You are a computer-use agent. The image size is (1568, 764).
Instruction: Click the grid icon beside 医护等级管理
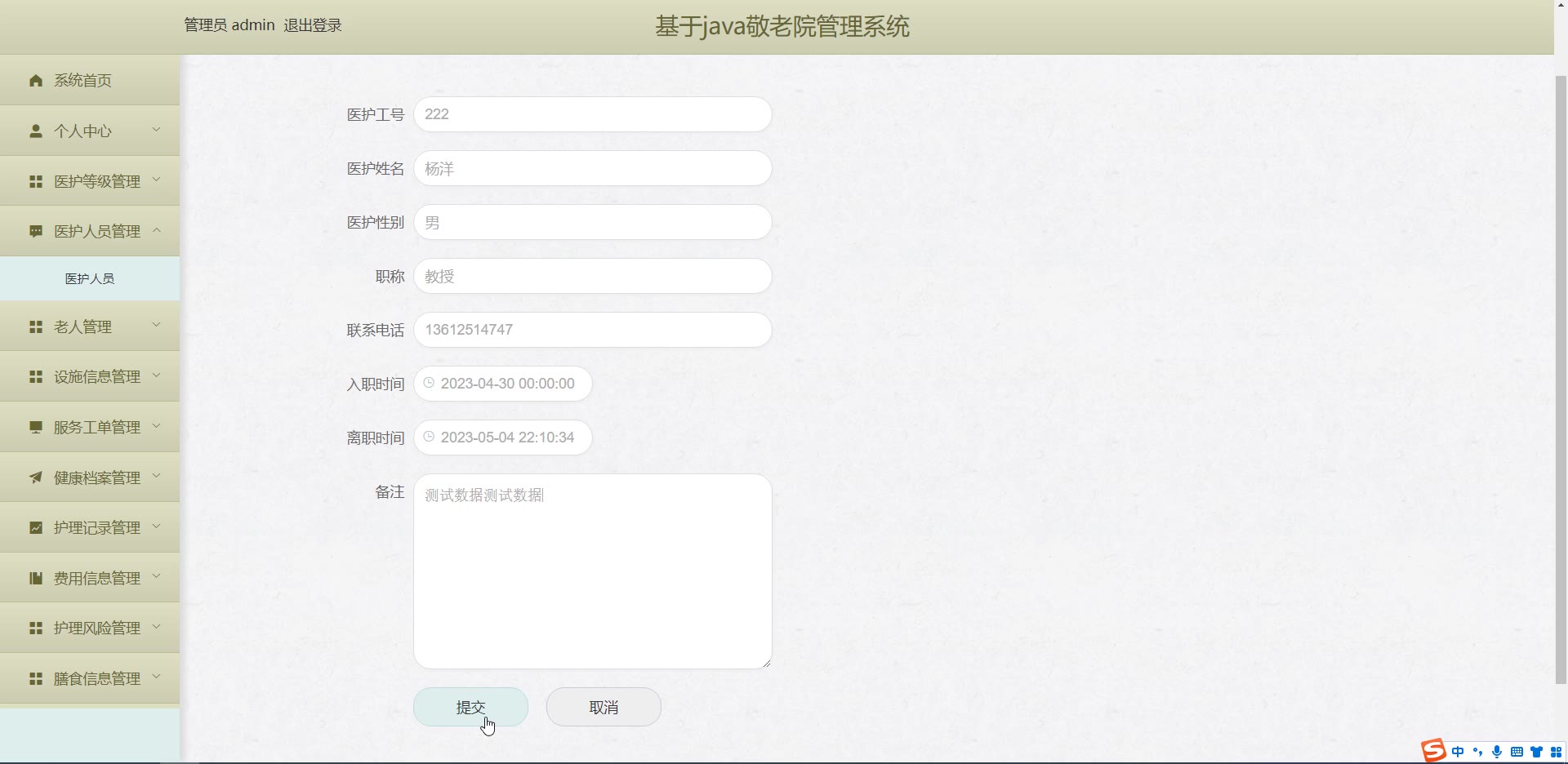click(x=36, y=181)
